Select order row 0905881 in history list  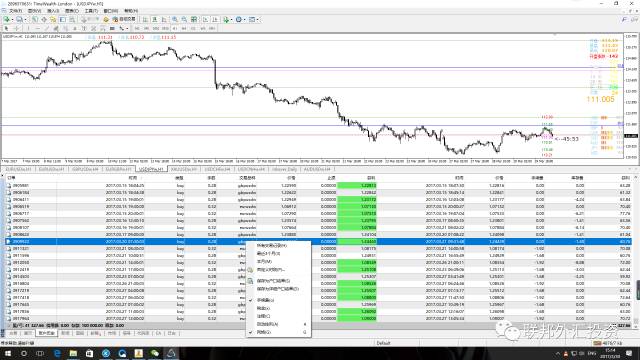coord(318,185)
